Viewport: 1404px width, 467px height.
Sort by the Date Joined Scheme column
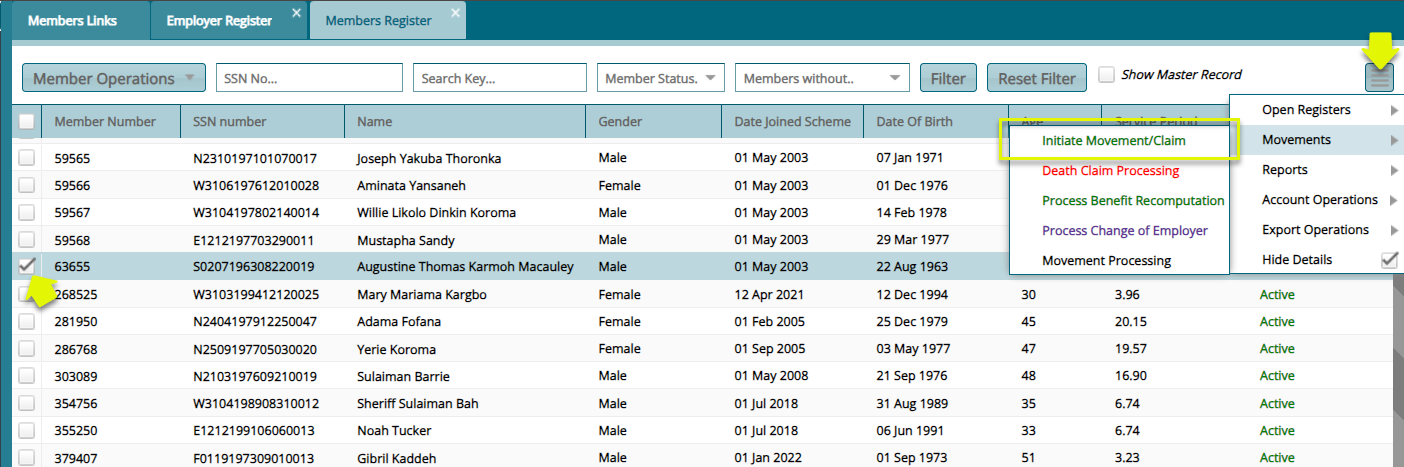(792, 122)
